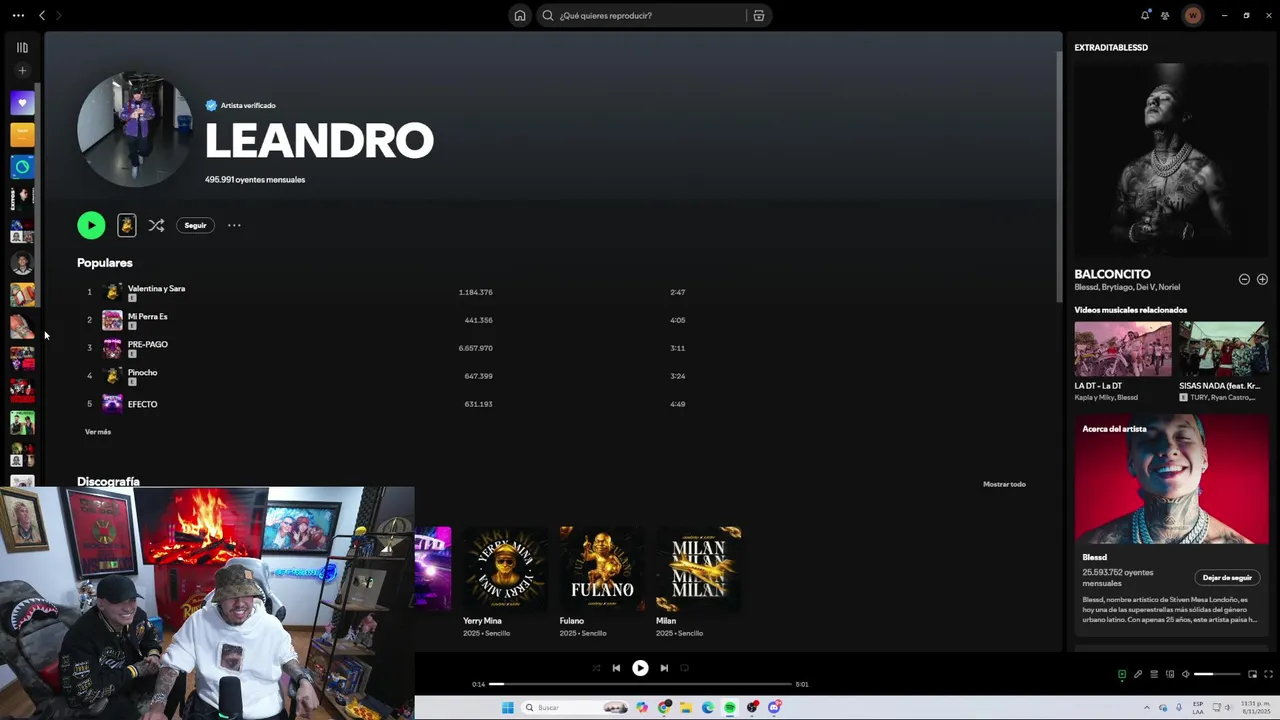
Task: Open the Liked Songs purple heart playlist
Action: click(22, 102)
